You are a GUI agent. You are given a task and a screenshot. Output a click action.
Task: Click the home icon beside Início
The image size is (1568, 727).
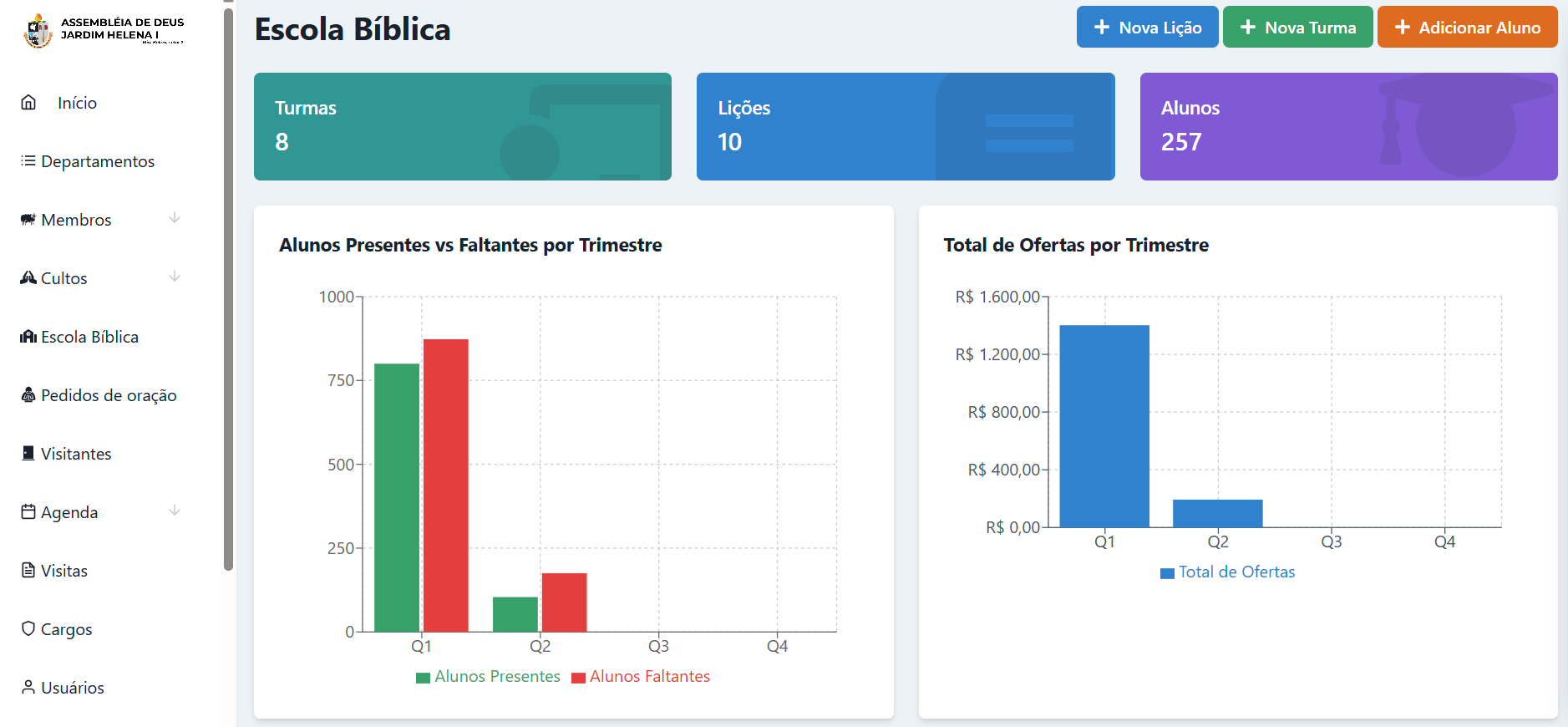coord(28,103)
